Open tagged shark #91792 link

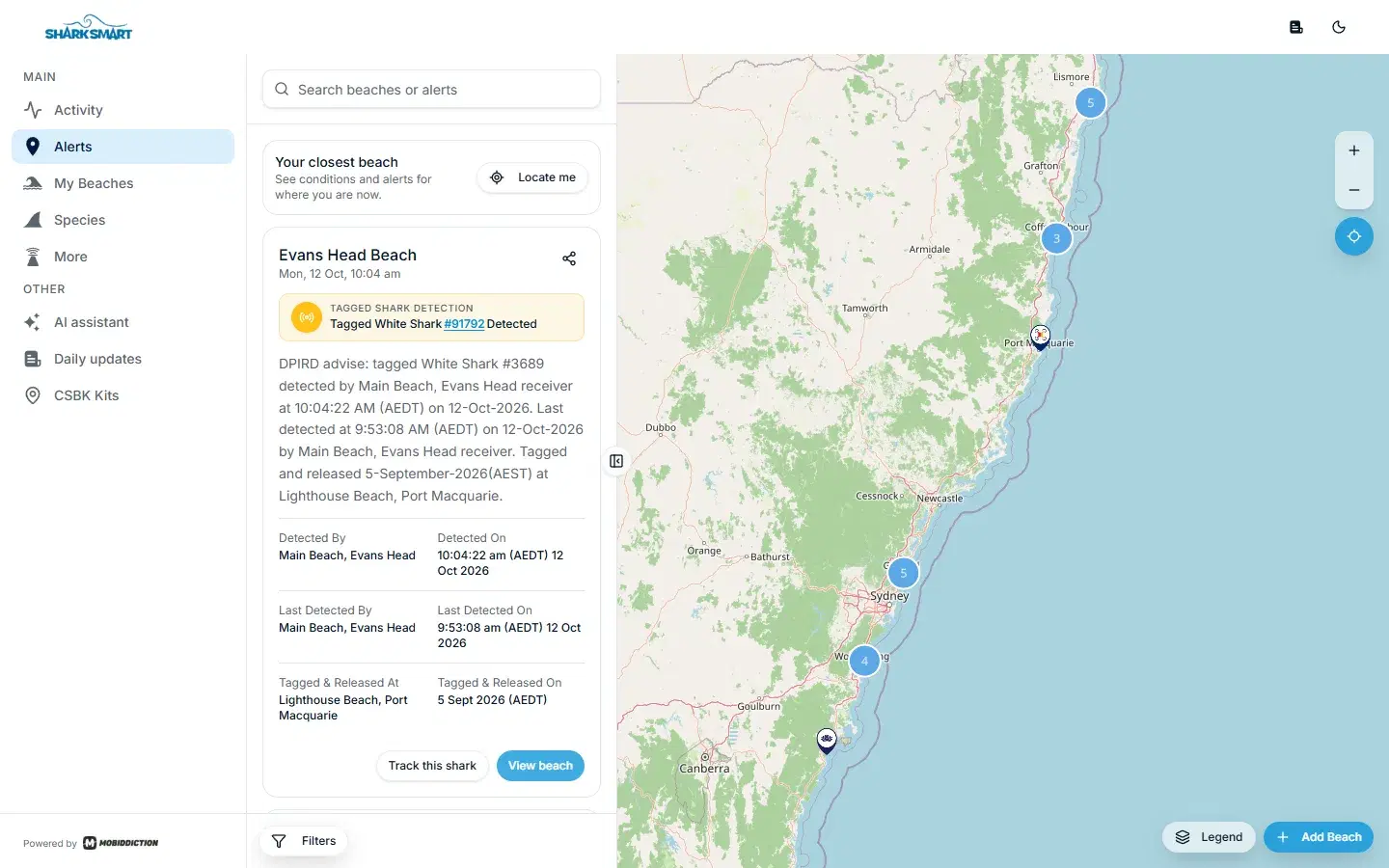click(464, 324)
